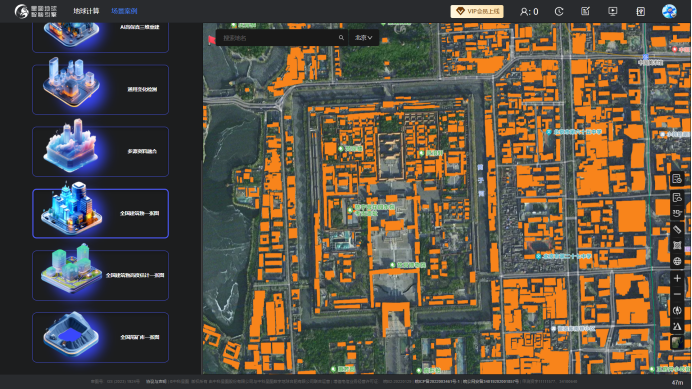Click the green-pin label west of the central palace
Viewport: 692px width, 389px height.
tap(350, 149)
